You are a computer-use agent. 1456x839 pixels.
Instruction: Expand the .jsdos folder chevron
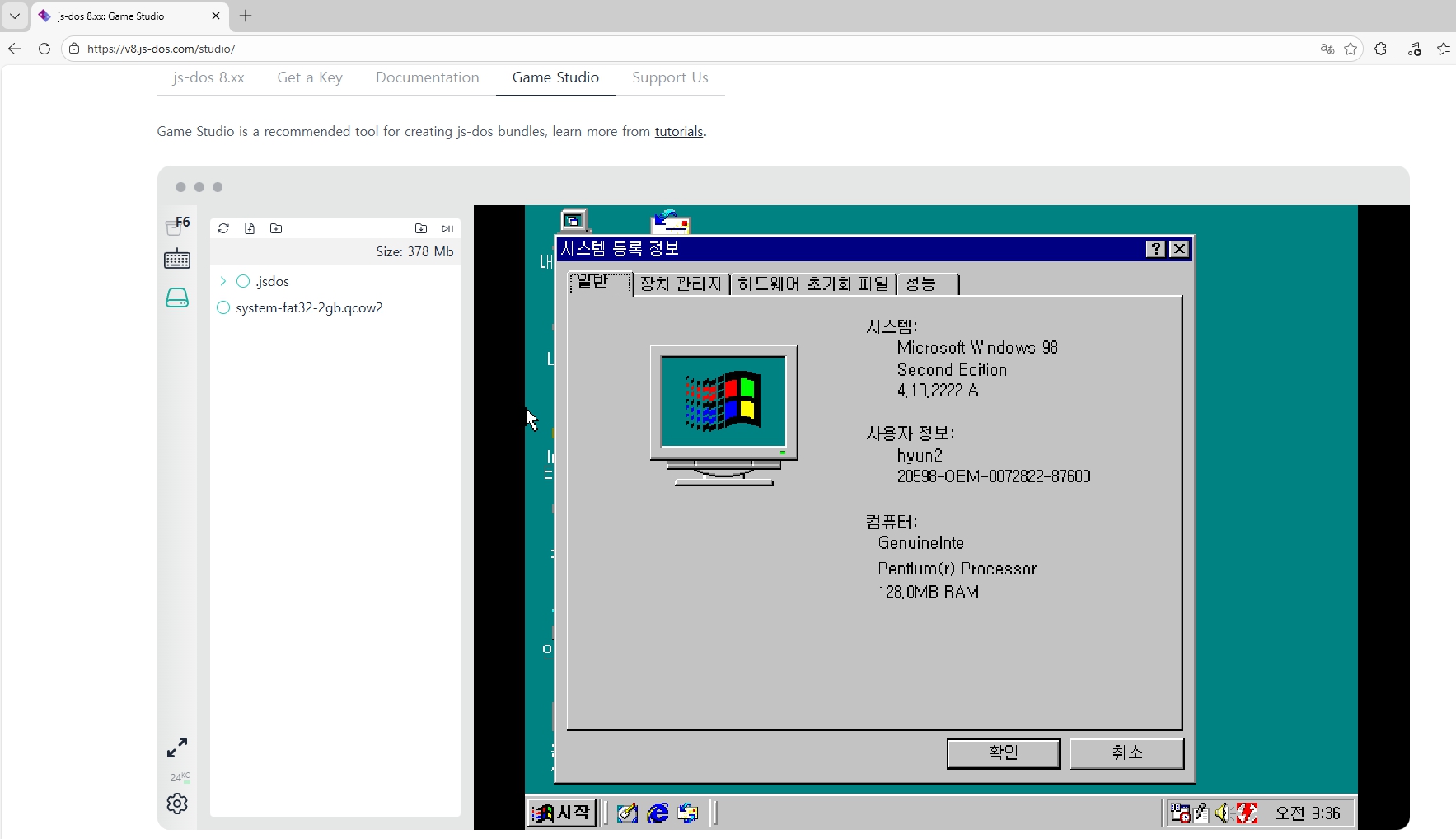(x=223, y=281)
